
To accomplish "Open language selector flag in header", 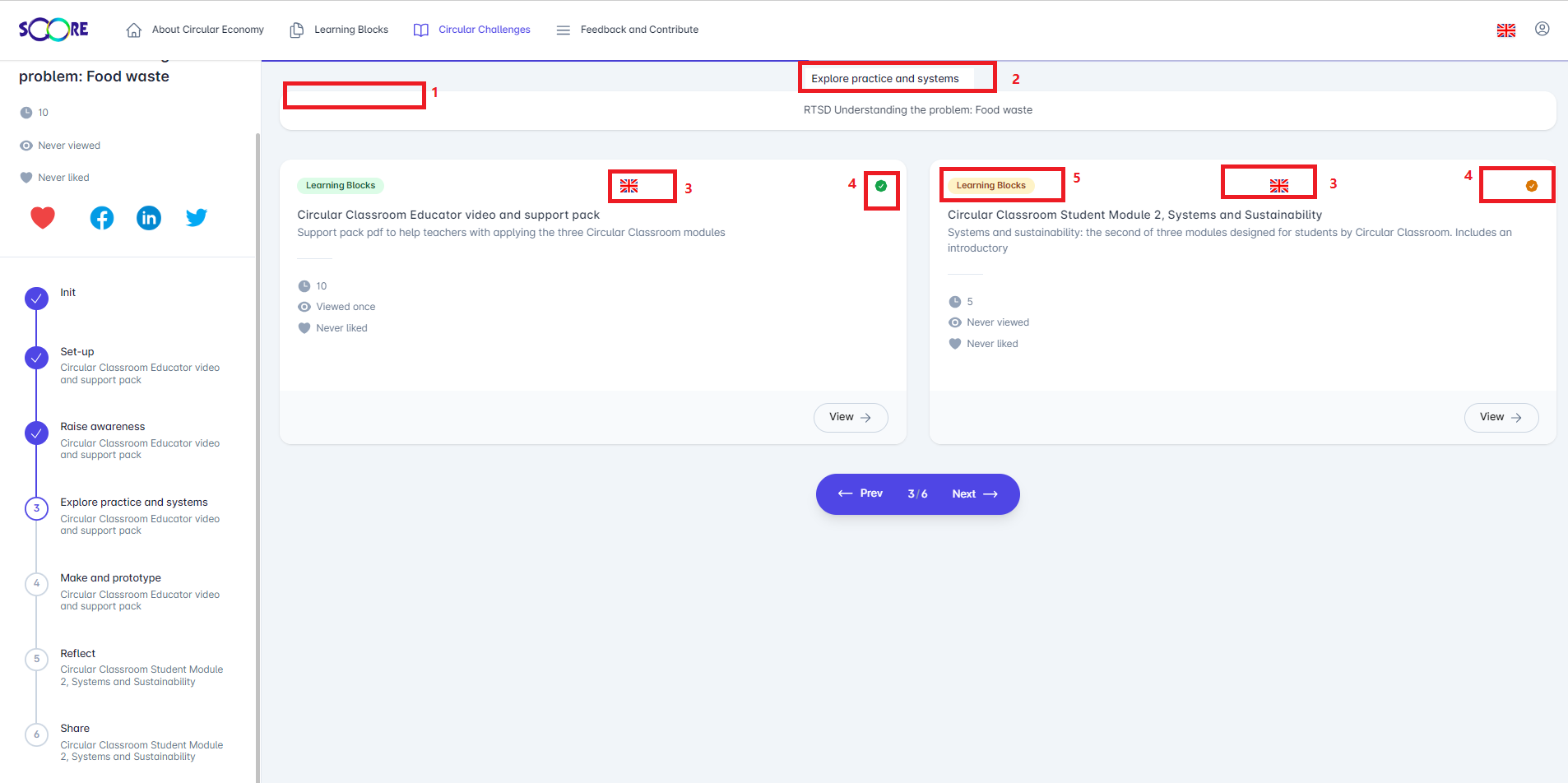I will pyautogui.click(x=1506, y=30).
